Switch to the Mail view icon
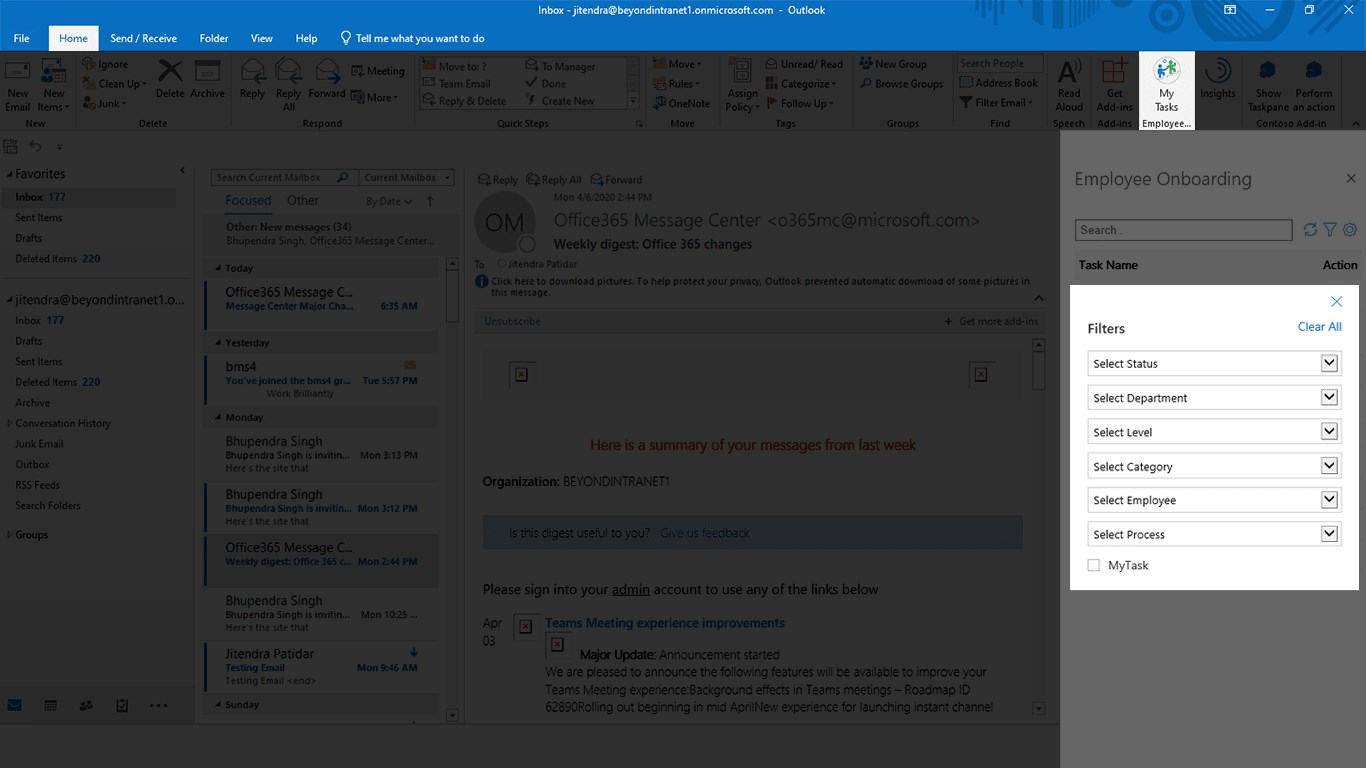This screenshot has height=768, width=1366. tap(14, 705)
